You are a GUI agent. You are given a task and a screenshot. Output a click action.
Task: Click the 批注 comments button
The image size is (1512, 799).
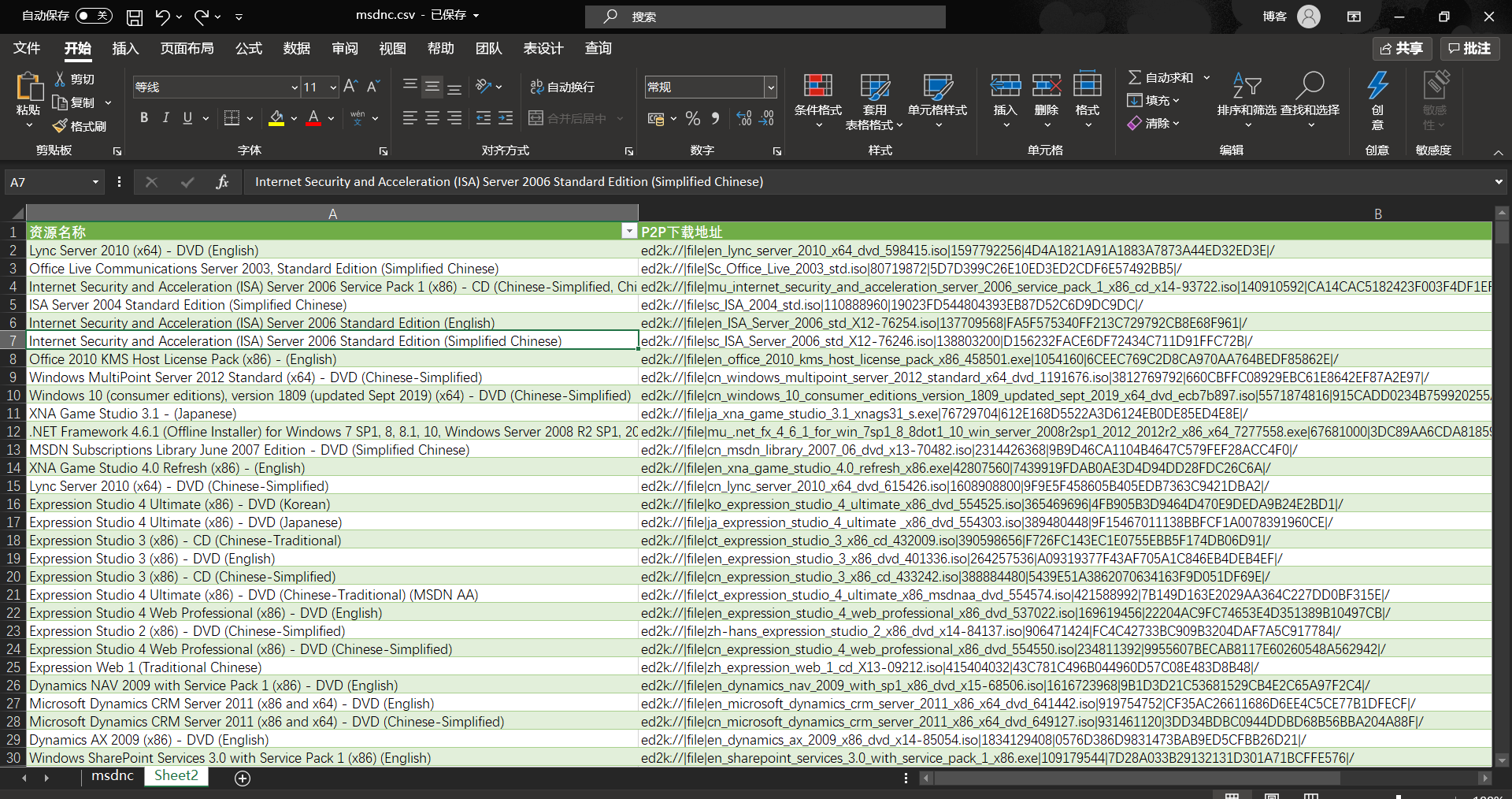pyautogui.click(x=1470, y=49)
